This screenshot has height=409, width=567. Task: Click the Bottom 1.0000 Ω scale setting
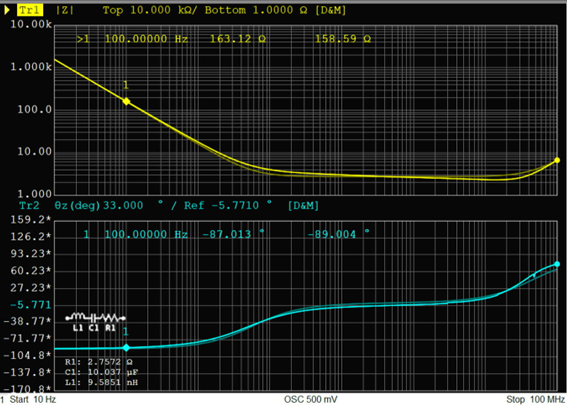click(256, 10)
